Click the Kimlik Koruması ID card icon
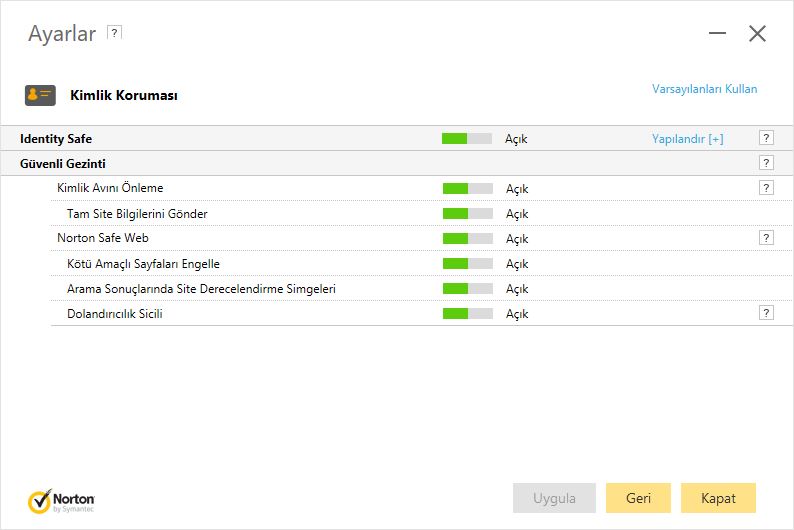Screen dimensions: 794x530 (x=40, y=95)
